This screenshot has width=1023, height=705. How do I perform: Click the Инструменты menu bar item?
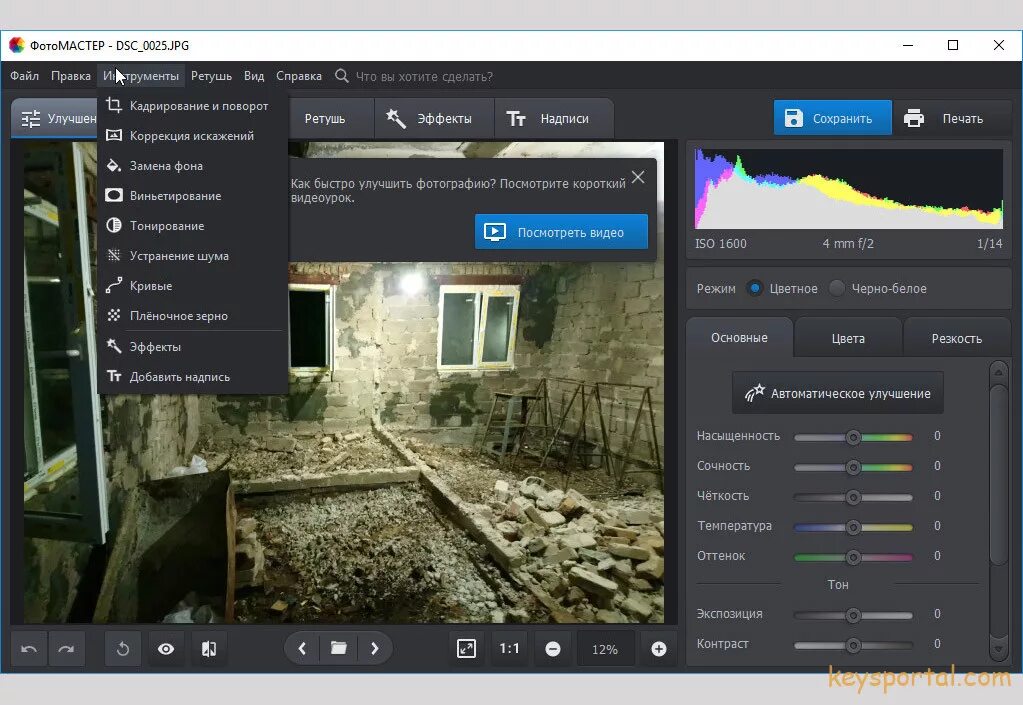141,76
